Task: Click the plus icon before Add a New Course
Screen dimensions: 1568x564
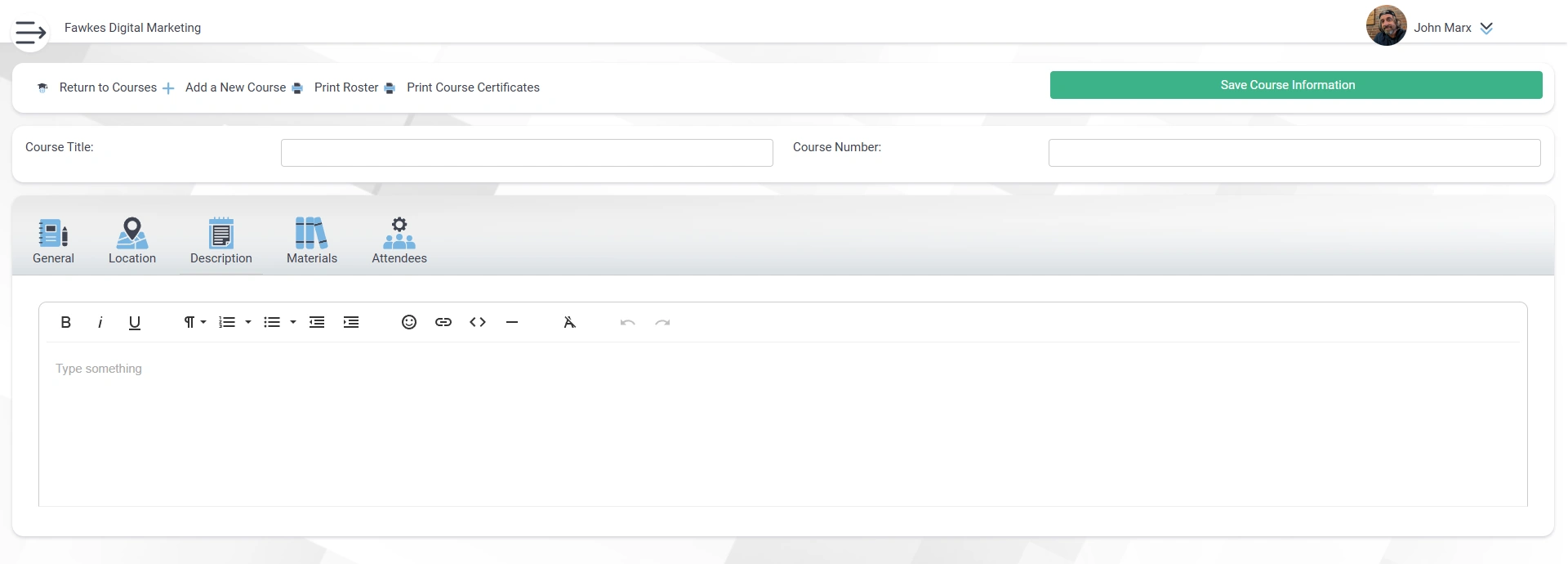Action: point(168,88)
